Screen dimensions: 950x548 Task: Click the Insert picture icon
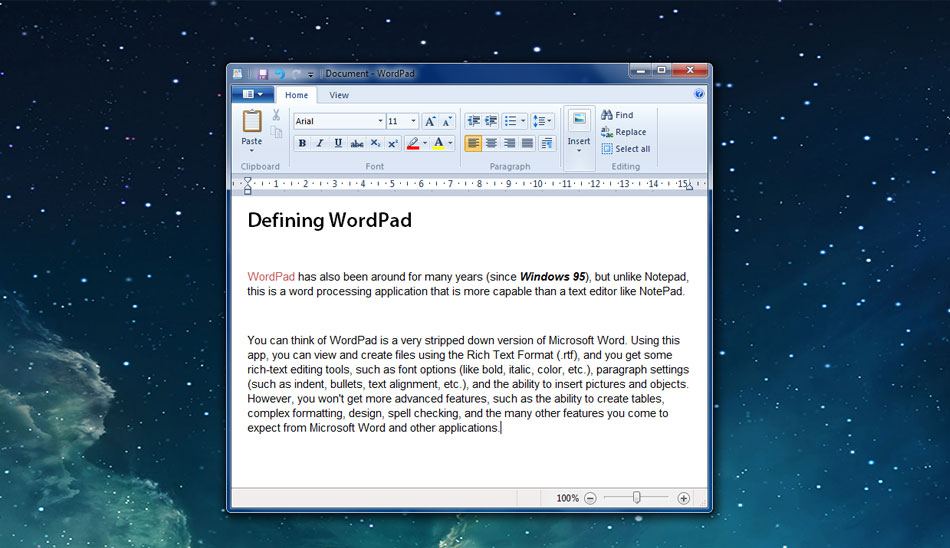[579, 119]
